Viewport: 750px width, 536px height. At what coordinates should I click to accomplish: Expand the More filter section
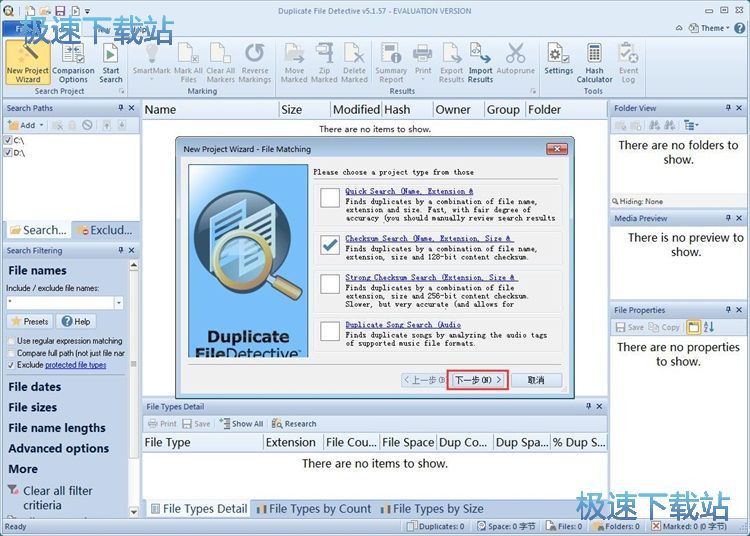(23, 469)
